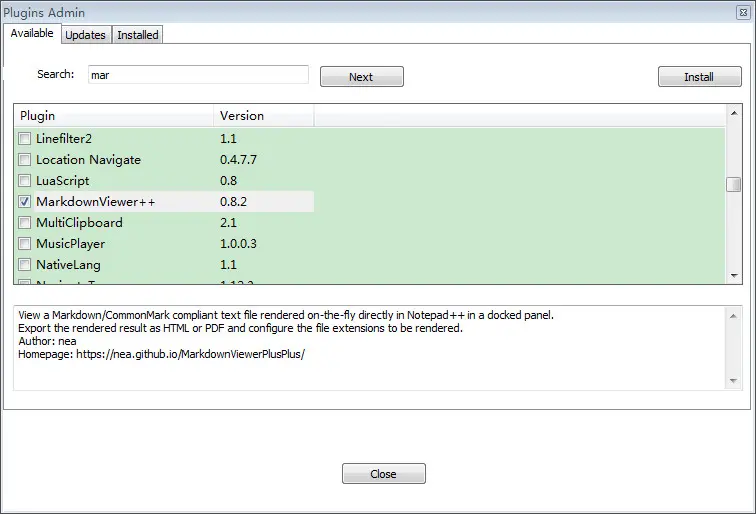Open the Installed tab

click(138, 35)
